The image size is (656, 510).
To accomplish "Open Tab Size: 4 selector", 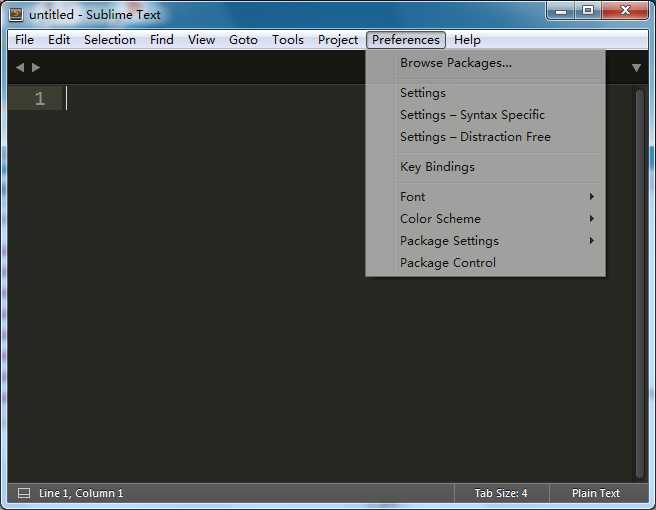I will pyautogui.click(x=501, y=493).
